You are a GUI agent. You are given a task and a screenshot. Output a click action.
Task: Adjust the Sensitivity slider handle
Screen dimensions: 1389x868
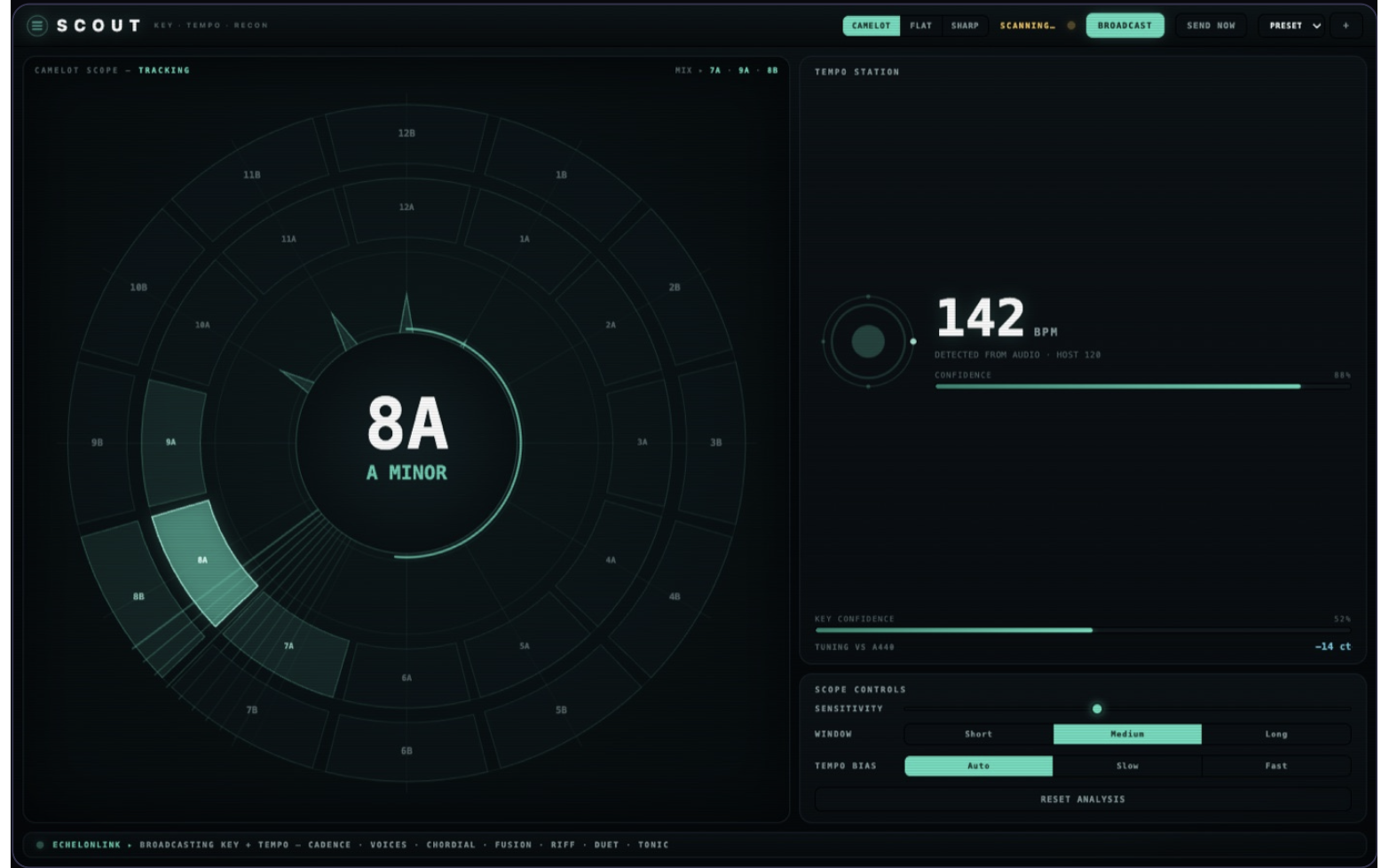[1097, 709]
